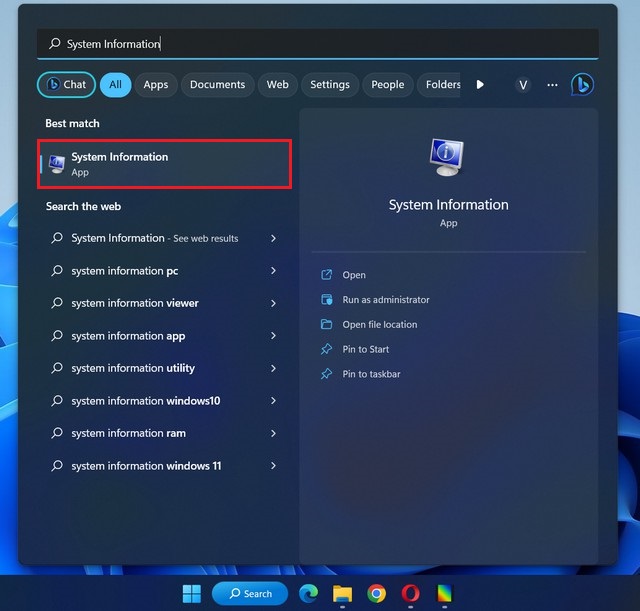Select suggestion 'system information utility'
640x611 pixels.
point(164,368)
